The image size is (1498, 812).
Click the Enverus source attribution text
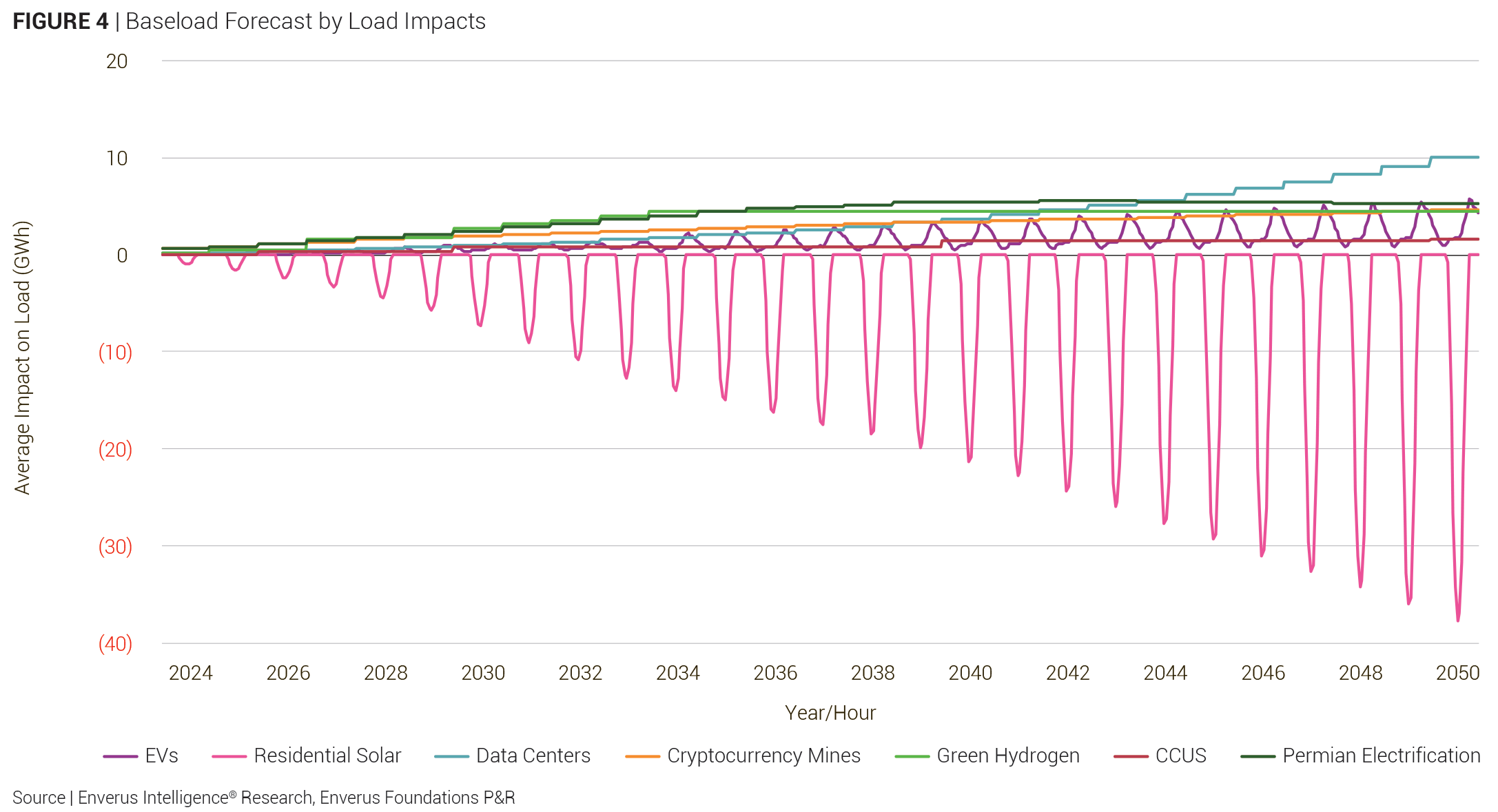click(263, 798)
